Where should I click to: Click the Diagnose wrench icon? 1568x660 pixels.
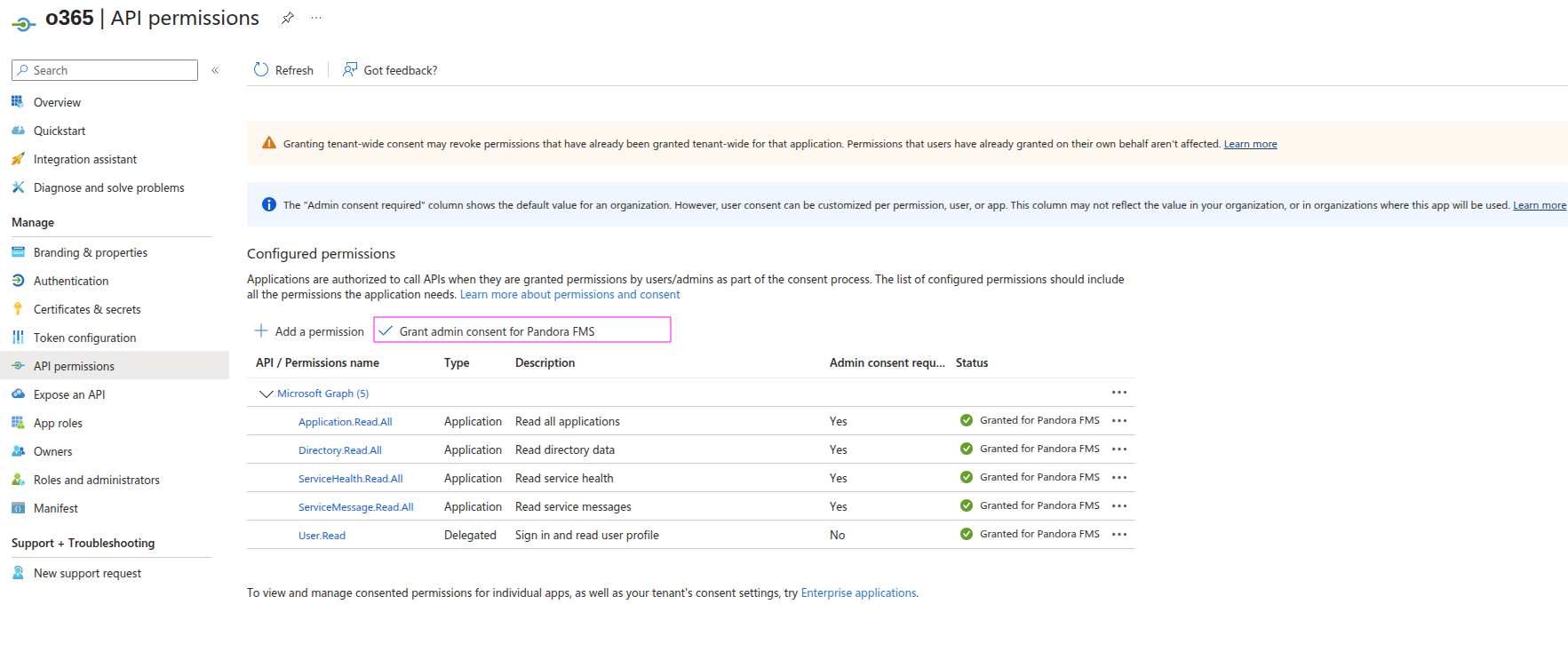click(x=18, y=187)
